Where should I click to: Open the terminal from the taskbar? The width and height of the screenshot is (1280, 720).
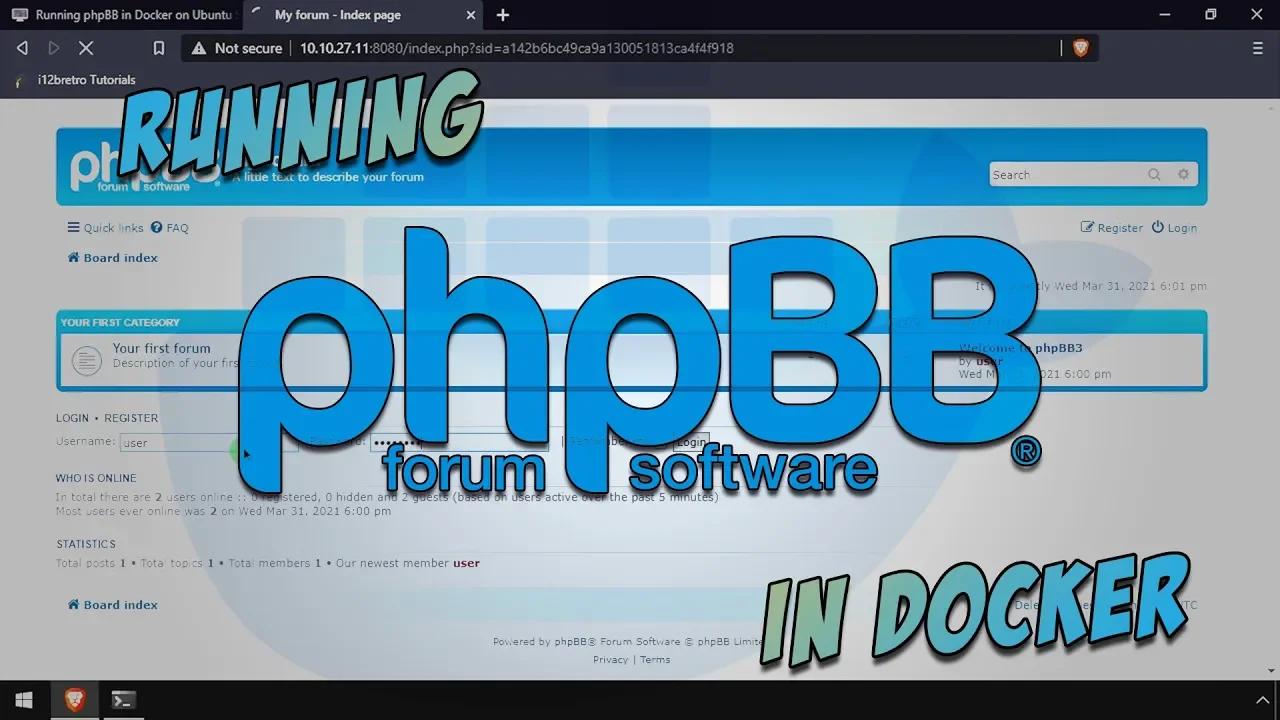pos(123,700)
